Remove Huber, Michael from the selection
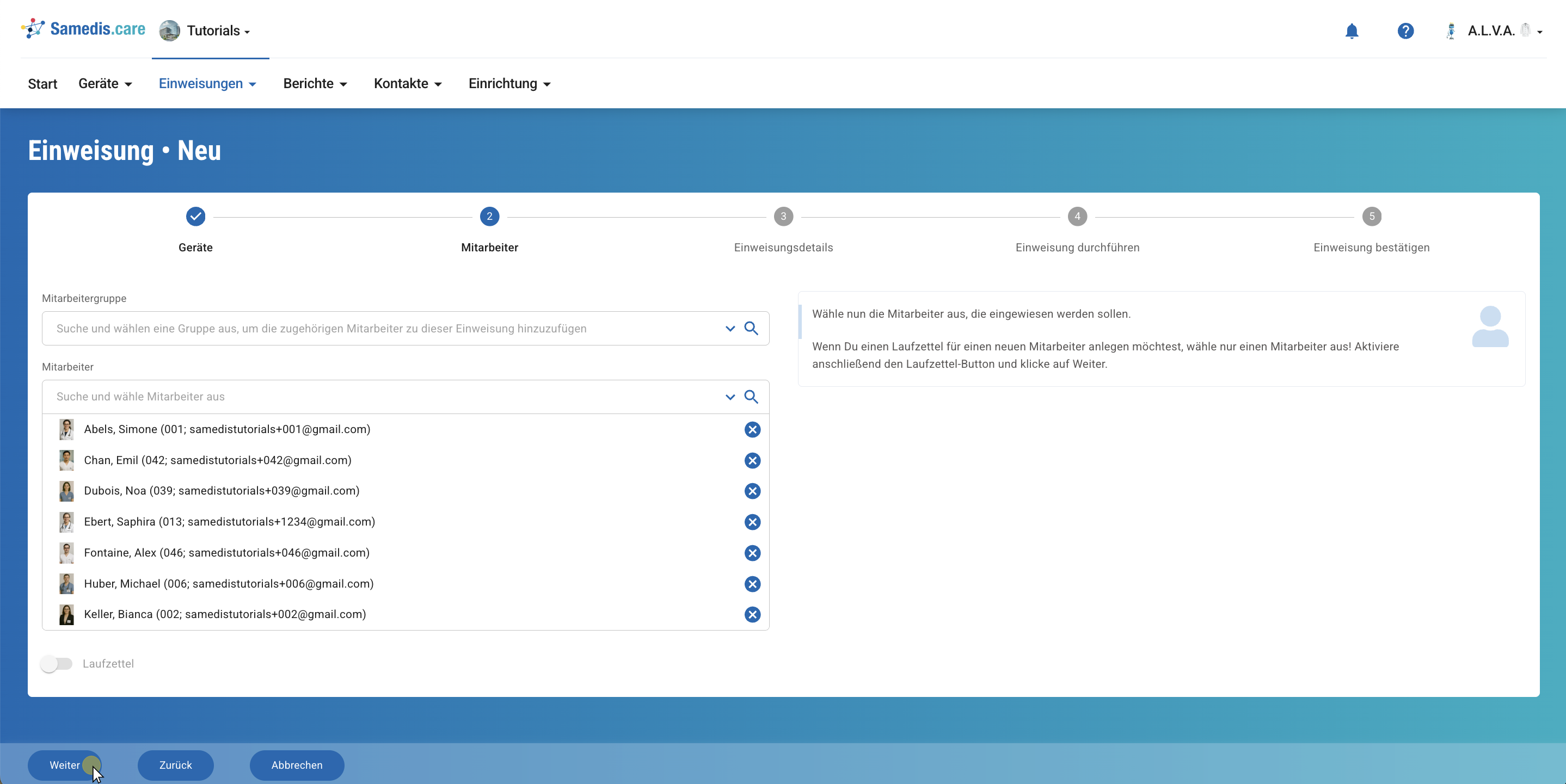 pos(752,584)
